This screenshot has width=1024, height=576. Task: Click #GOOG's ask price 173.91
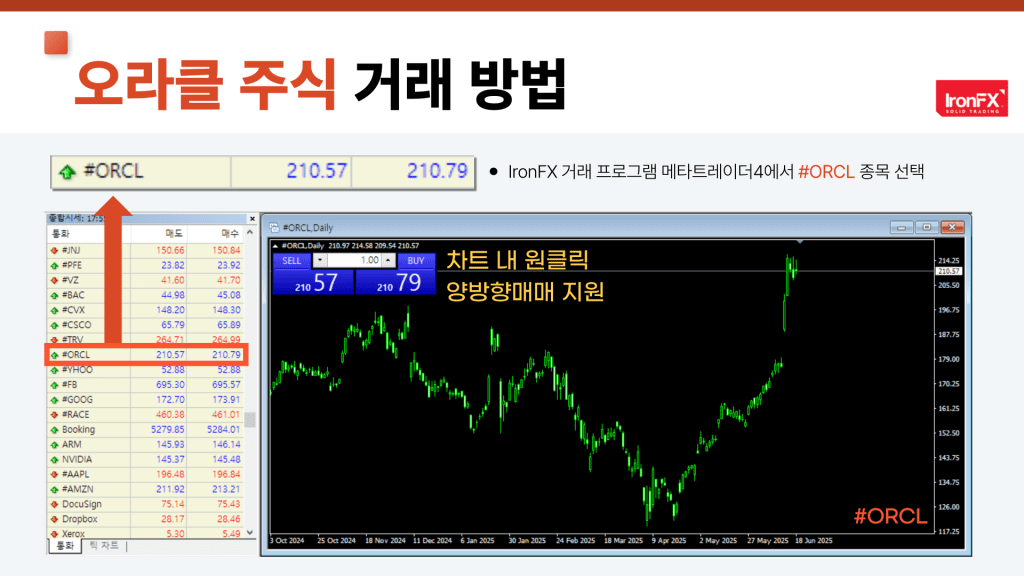(x=226, y=400)
